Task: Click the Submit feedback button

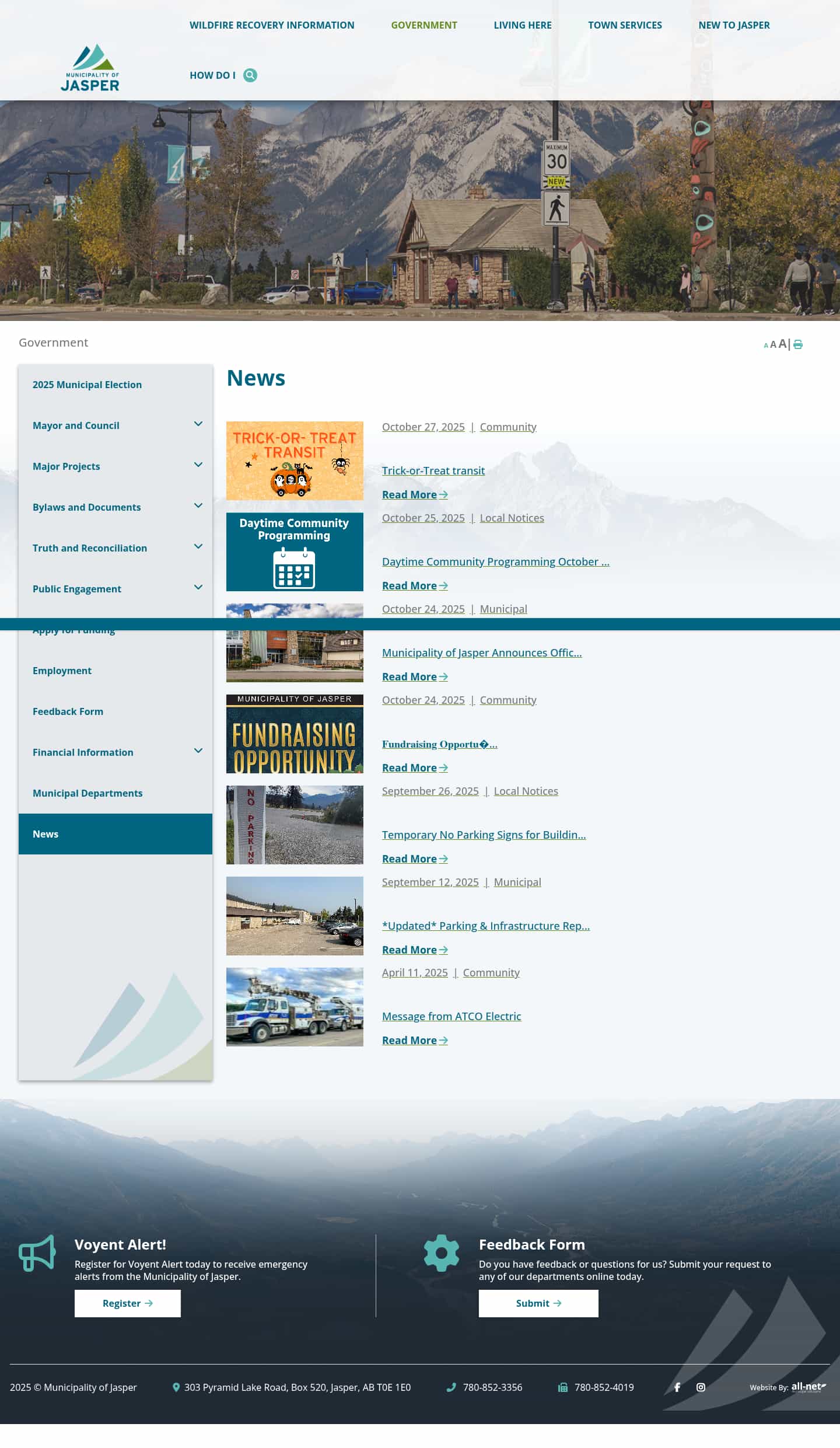Action: click(x=538, y=1303)
